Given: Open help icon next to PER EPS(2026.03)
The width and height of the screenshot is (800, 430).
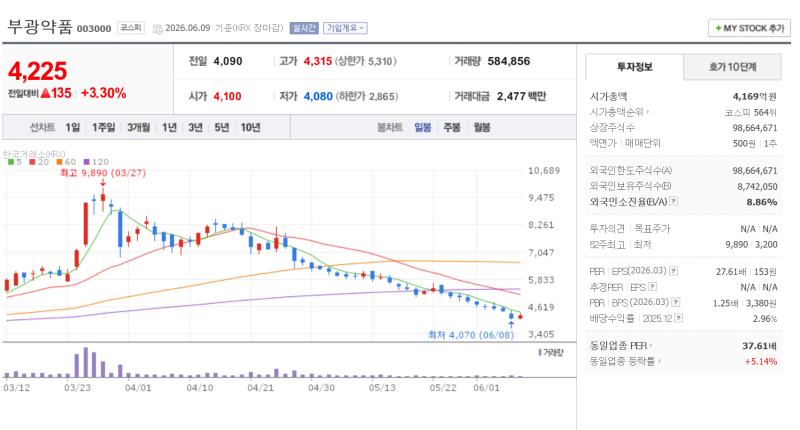Looking at the screenshot, I should (673, 271).
